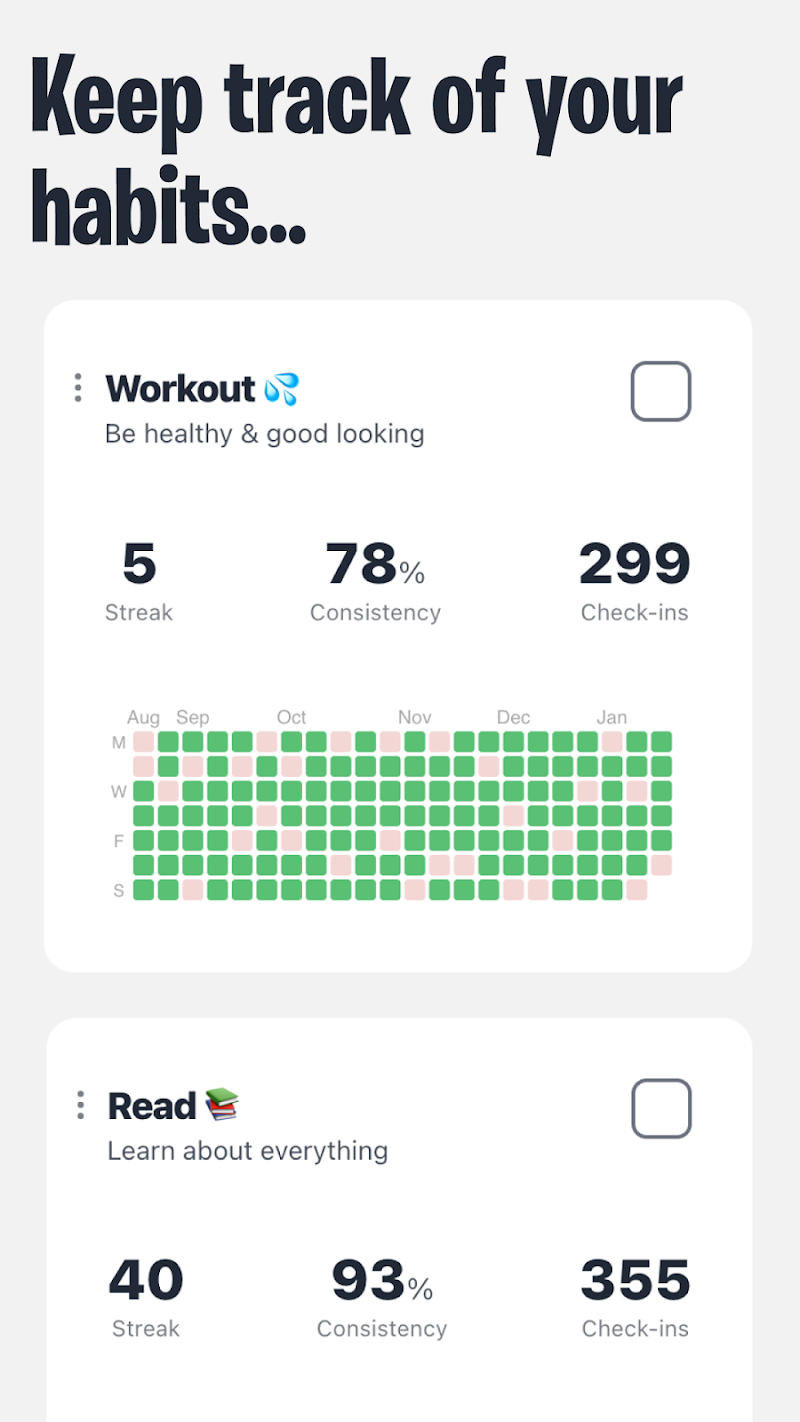Click the first pink Monday cell in heatmap
The height and width of the screenshot is (1422, 800).
[x=144, y=742]
